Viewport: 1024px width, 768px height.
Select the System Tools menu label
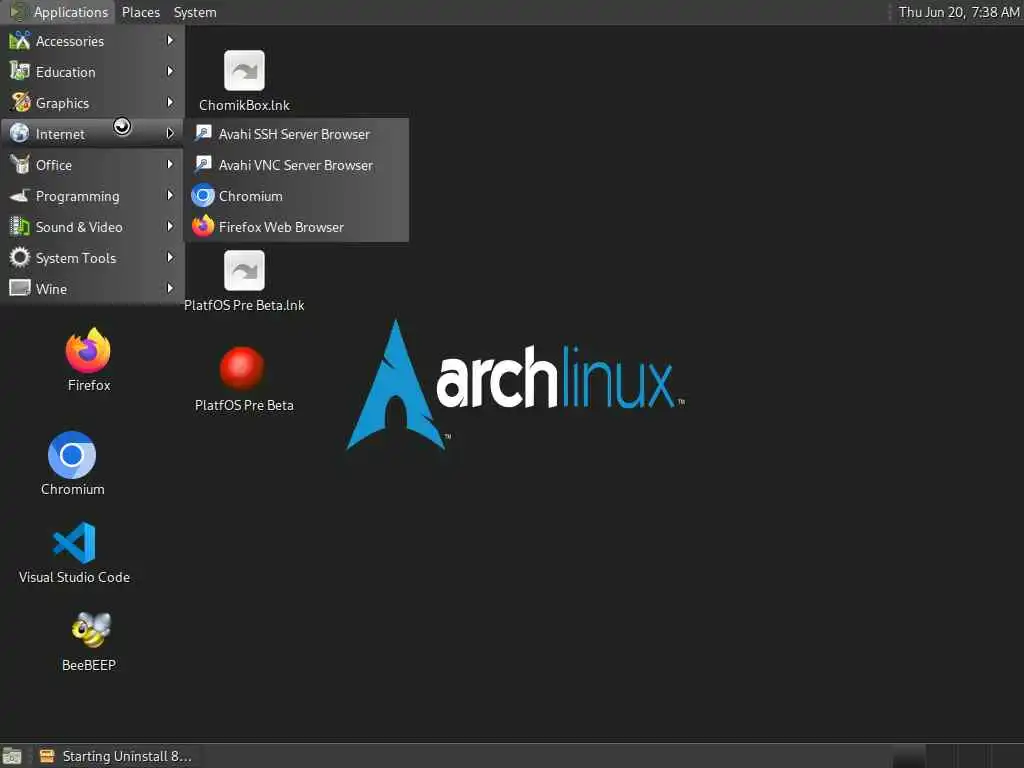point(76,258)
